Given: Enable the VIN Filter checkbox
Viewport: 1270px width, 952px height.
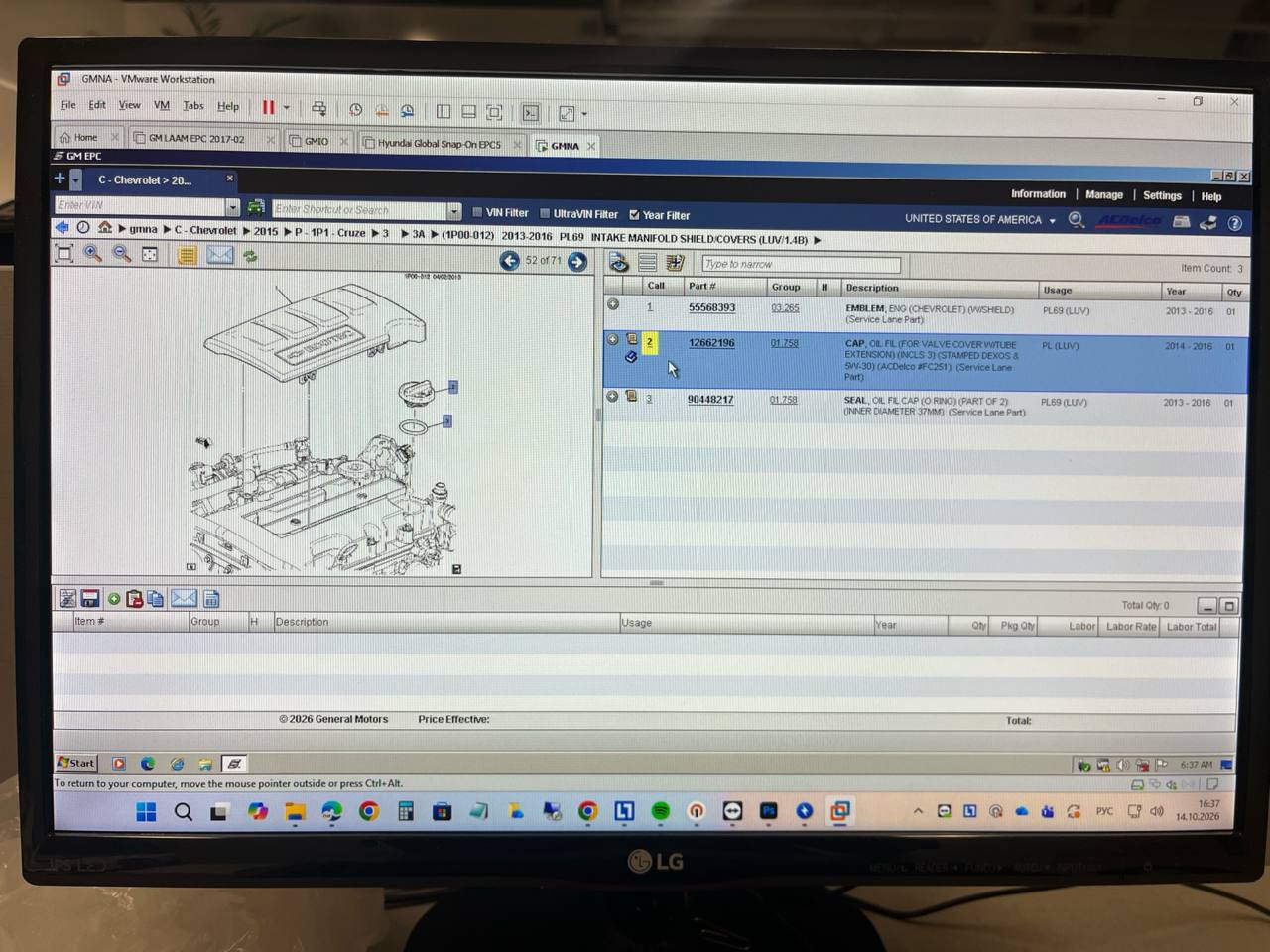Looking at the screenshot, I should coord(477,212).
